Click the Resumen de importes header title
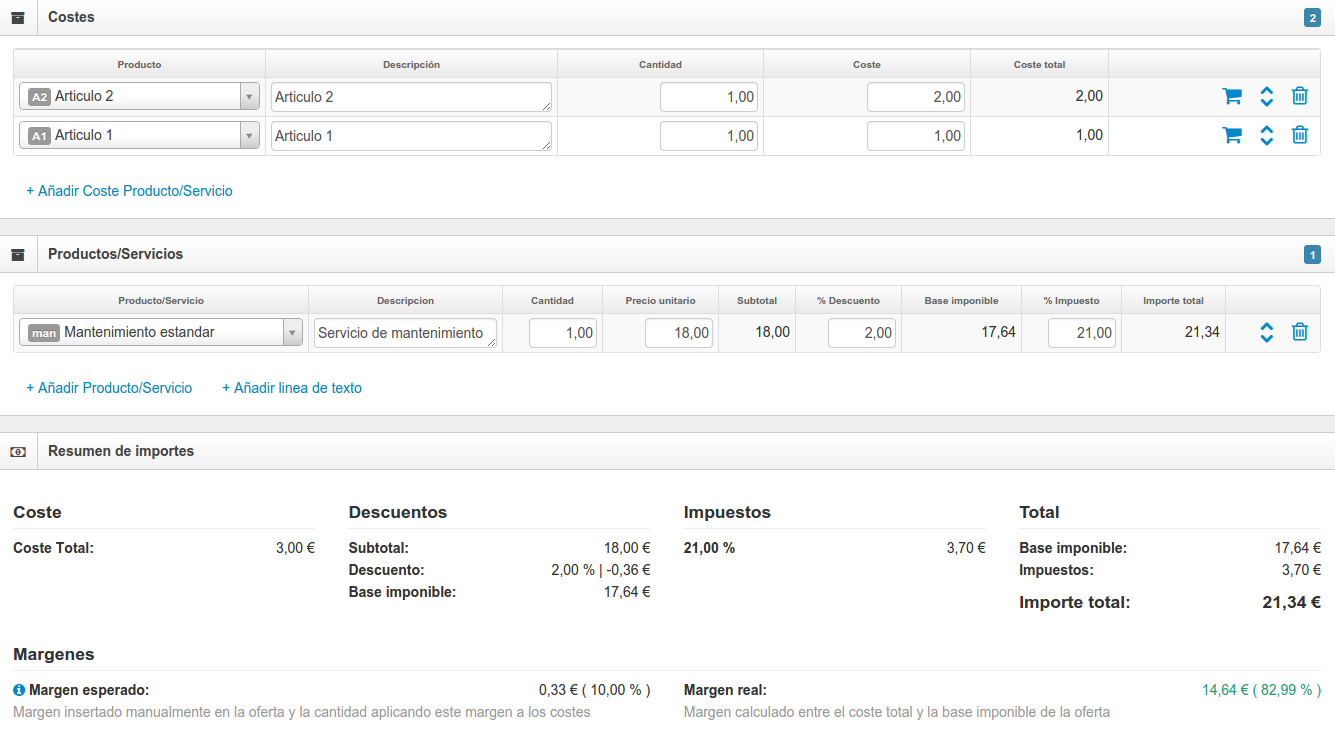1335x734 pixels. click(121, 451)
